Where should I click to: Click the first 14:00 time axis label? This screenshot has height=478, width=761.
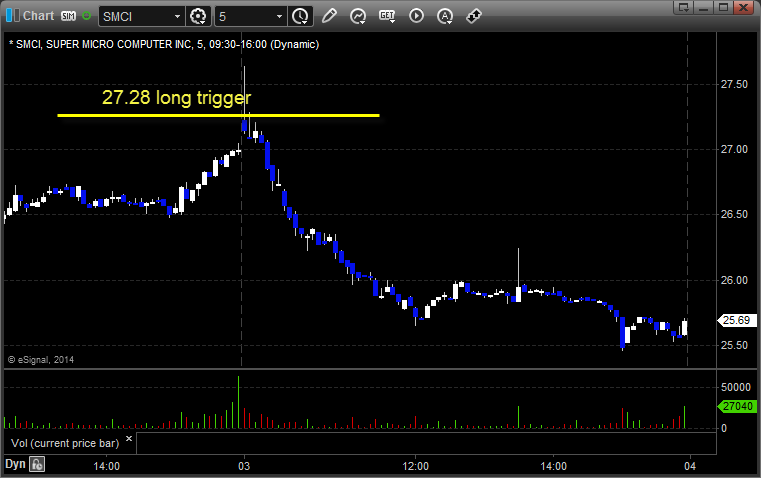coord(107,466)
